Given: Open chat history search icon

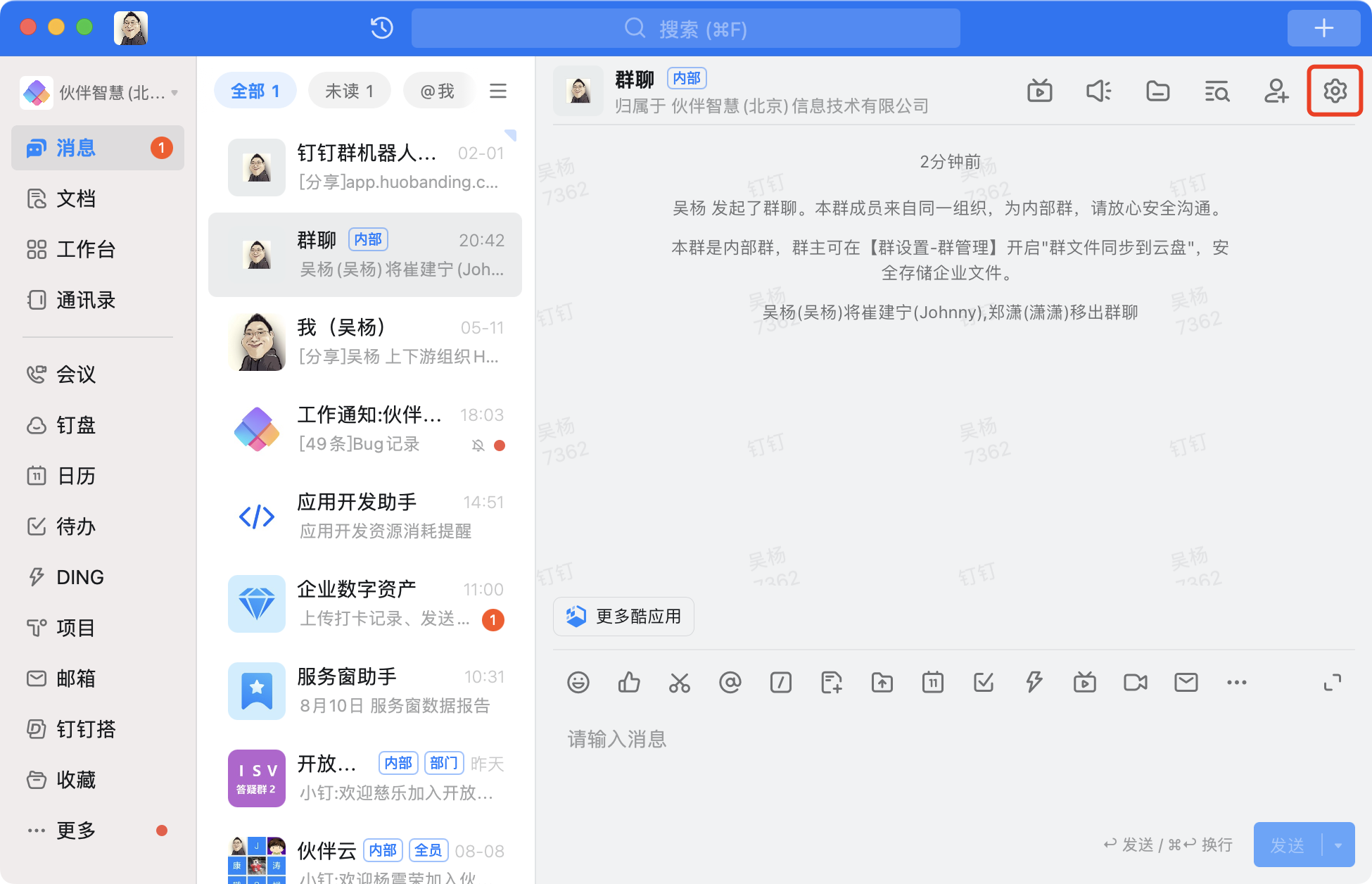Looking at the screenshot, I should click(x=1217, y=91).
